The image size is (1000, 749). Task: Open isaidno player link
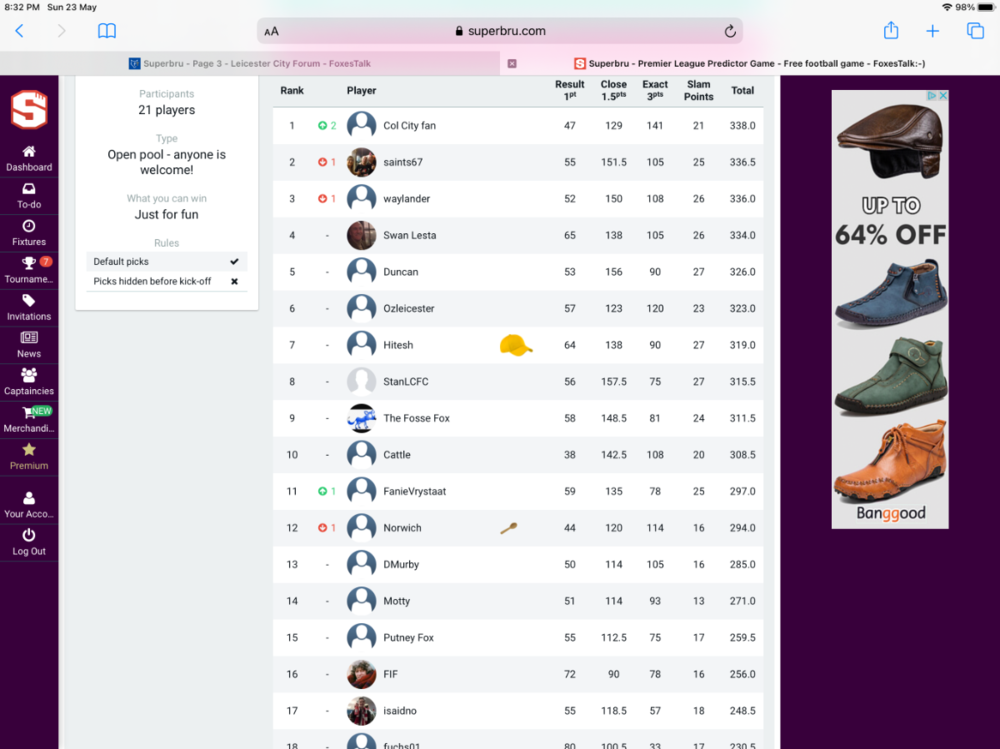[399, 711]
